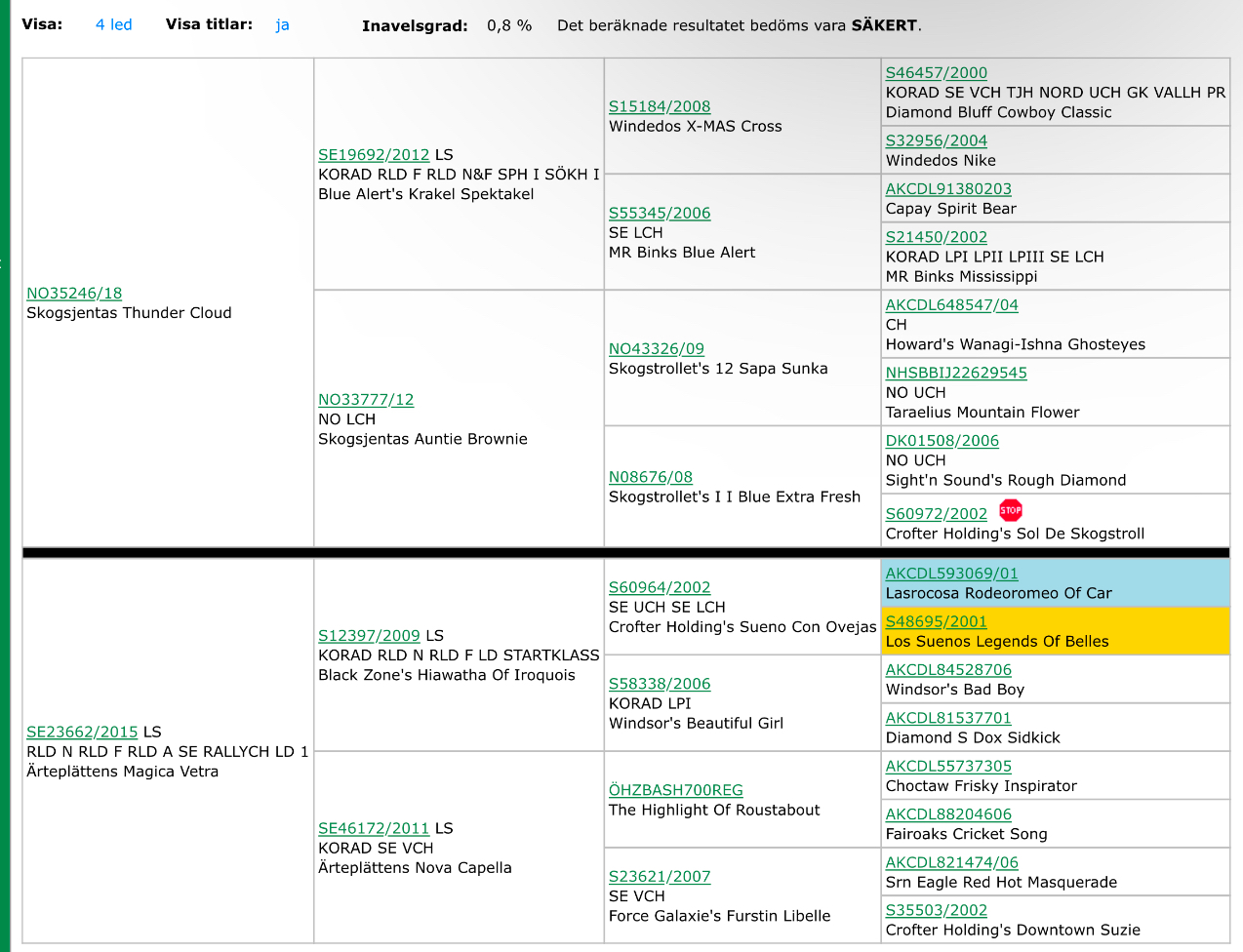
Task: Open S15184/2008 Windedos X-MAS Cross
Action: 660,107
